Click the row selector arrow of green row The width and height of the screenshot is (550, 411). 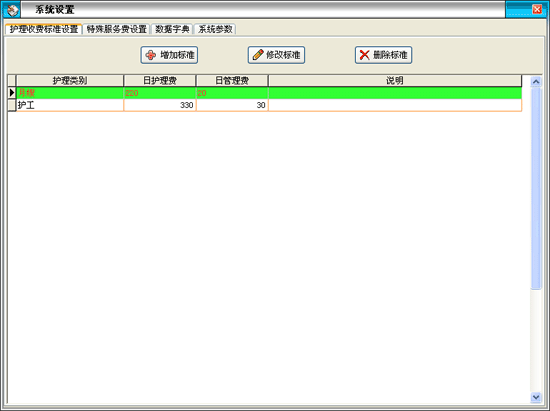click(12, 93)
